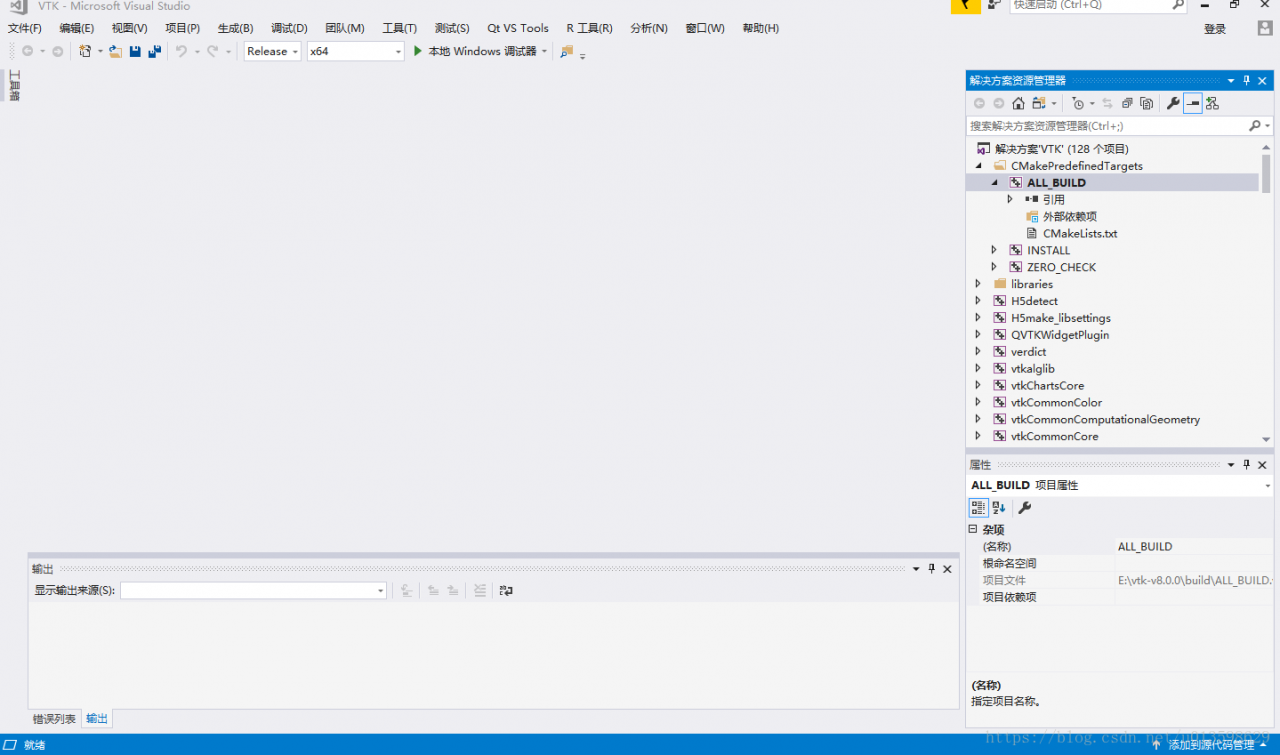Viewport: 1280px width, 755px height.
Task: Click the class diagram icon in Solution Explorer
Action: (x=1212, y=103)
